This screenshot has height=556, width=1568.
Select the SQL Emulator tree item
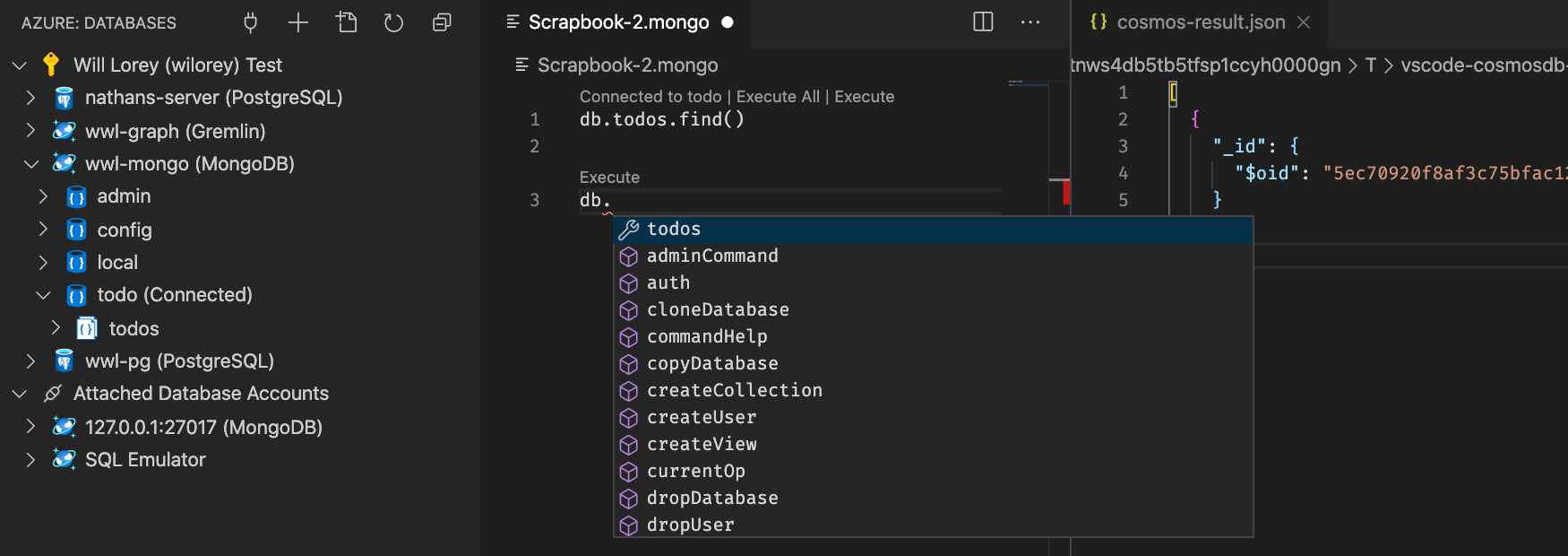tap(145, 460)
